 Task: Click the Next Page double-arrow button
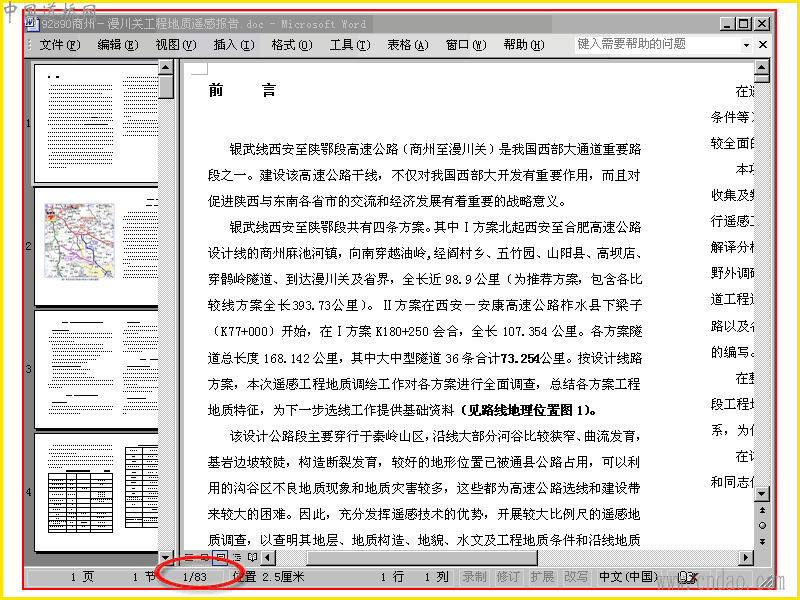(762, 541)
